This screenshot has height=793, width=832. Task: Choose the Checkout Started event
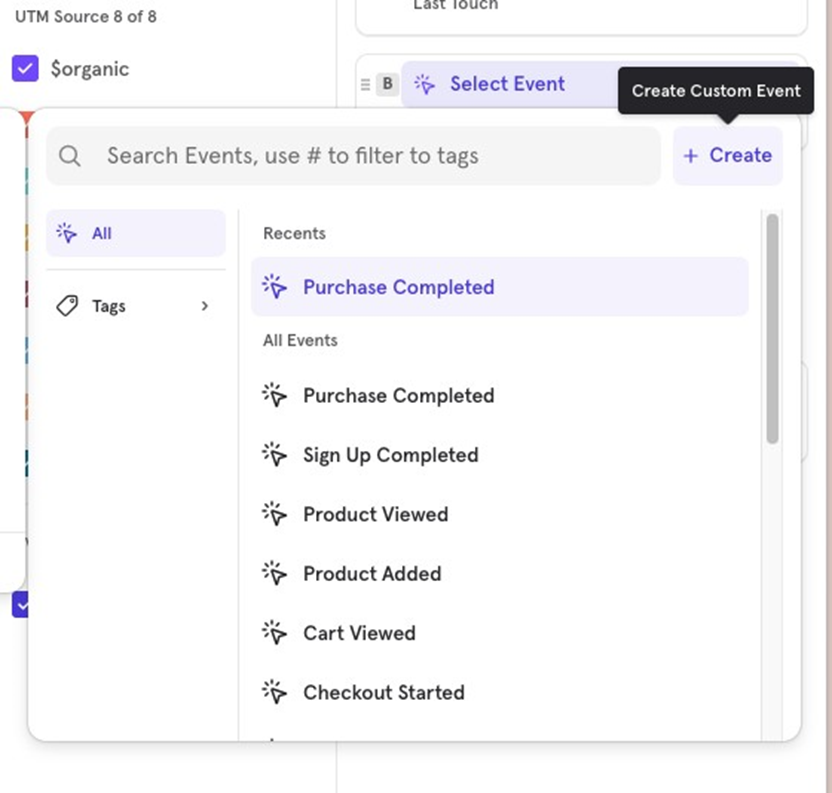tap(383, 692)
